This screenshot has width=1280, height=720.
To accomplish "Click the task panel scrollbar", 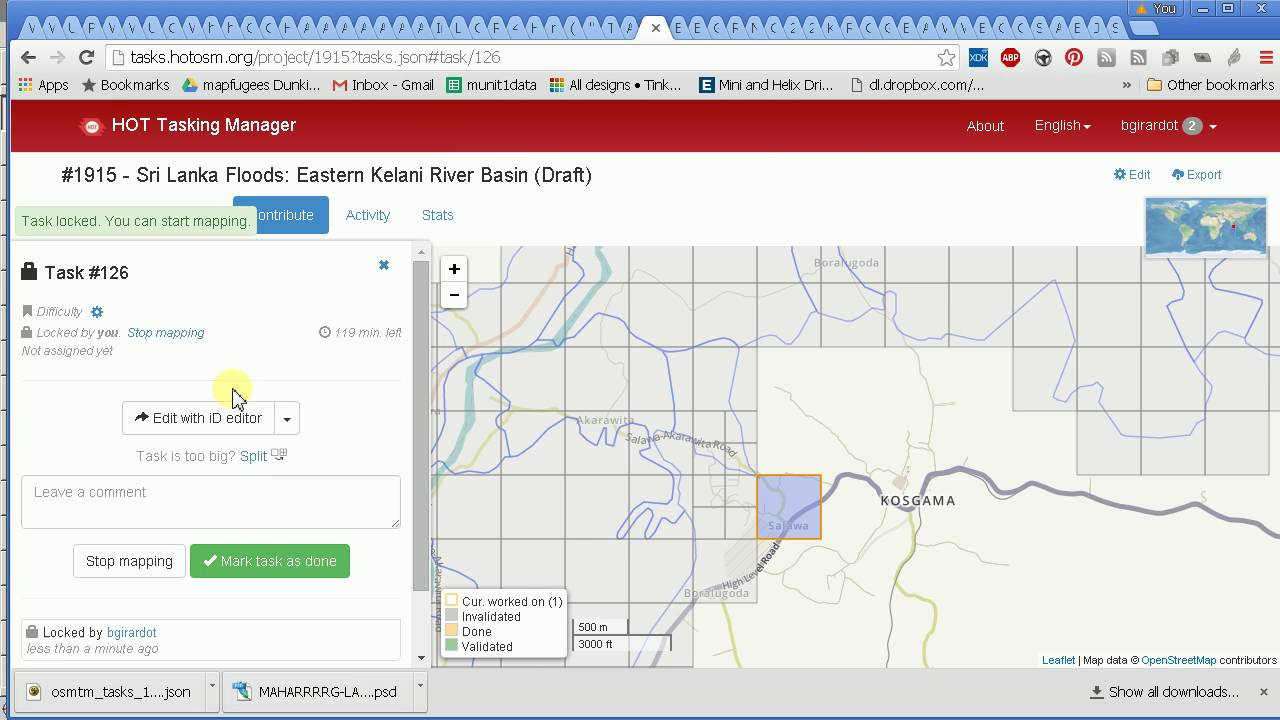I will point(421,425).
